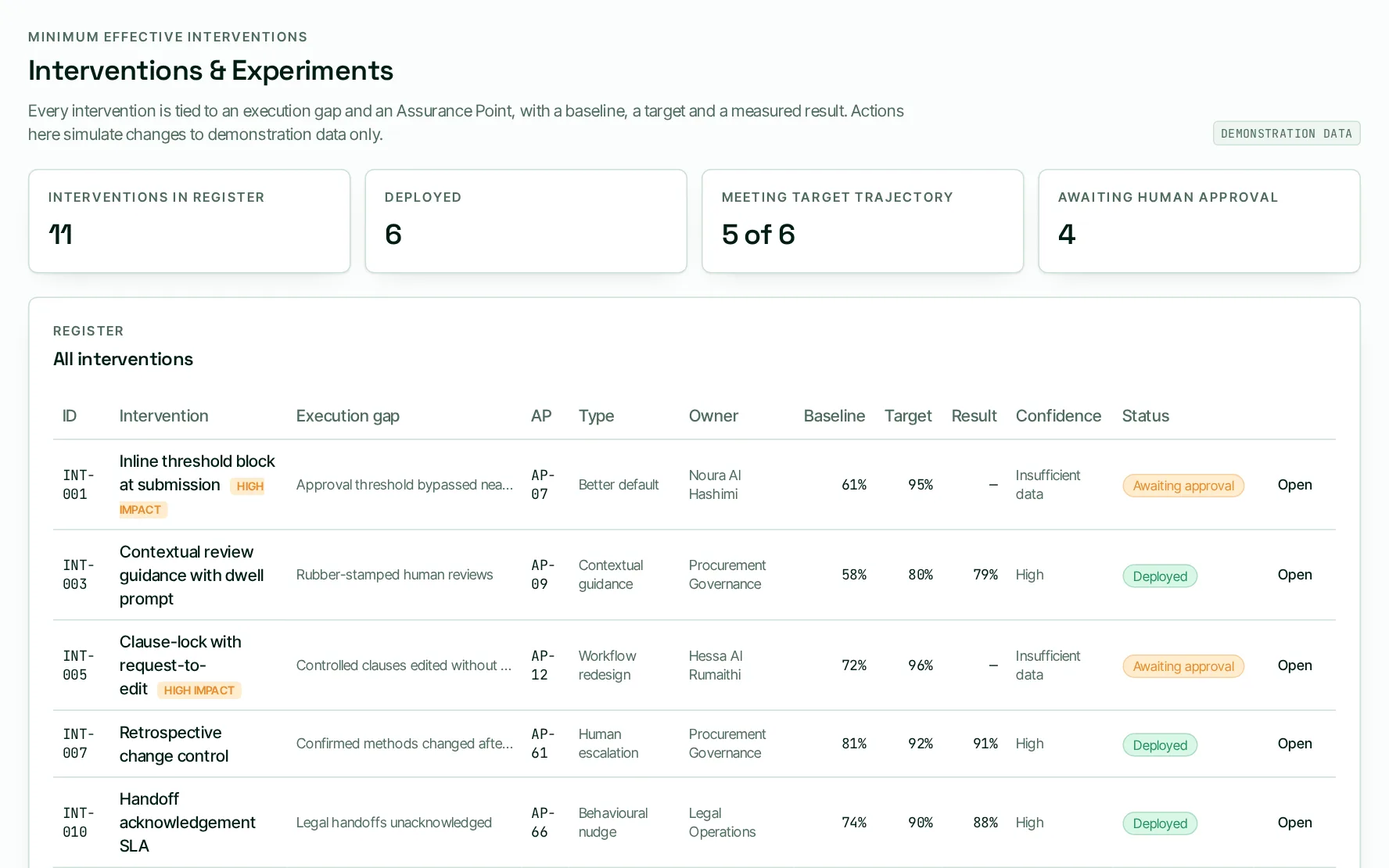Click the Baseline column header

coord(834,416)
